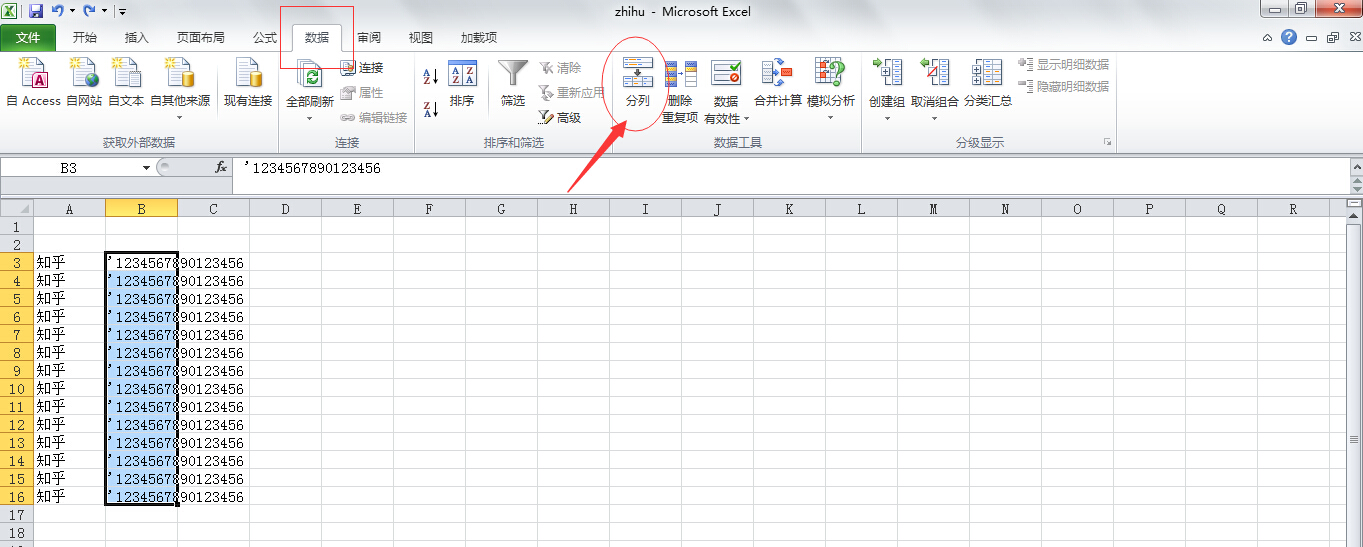
Task: Switch to Home (开始) tab
Action: (85, 38)
